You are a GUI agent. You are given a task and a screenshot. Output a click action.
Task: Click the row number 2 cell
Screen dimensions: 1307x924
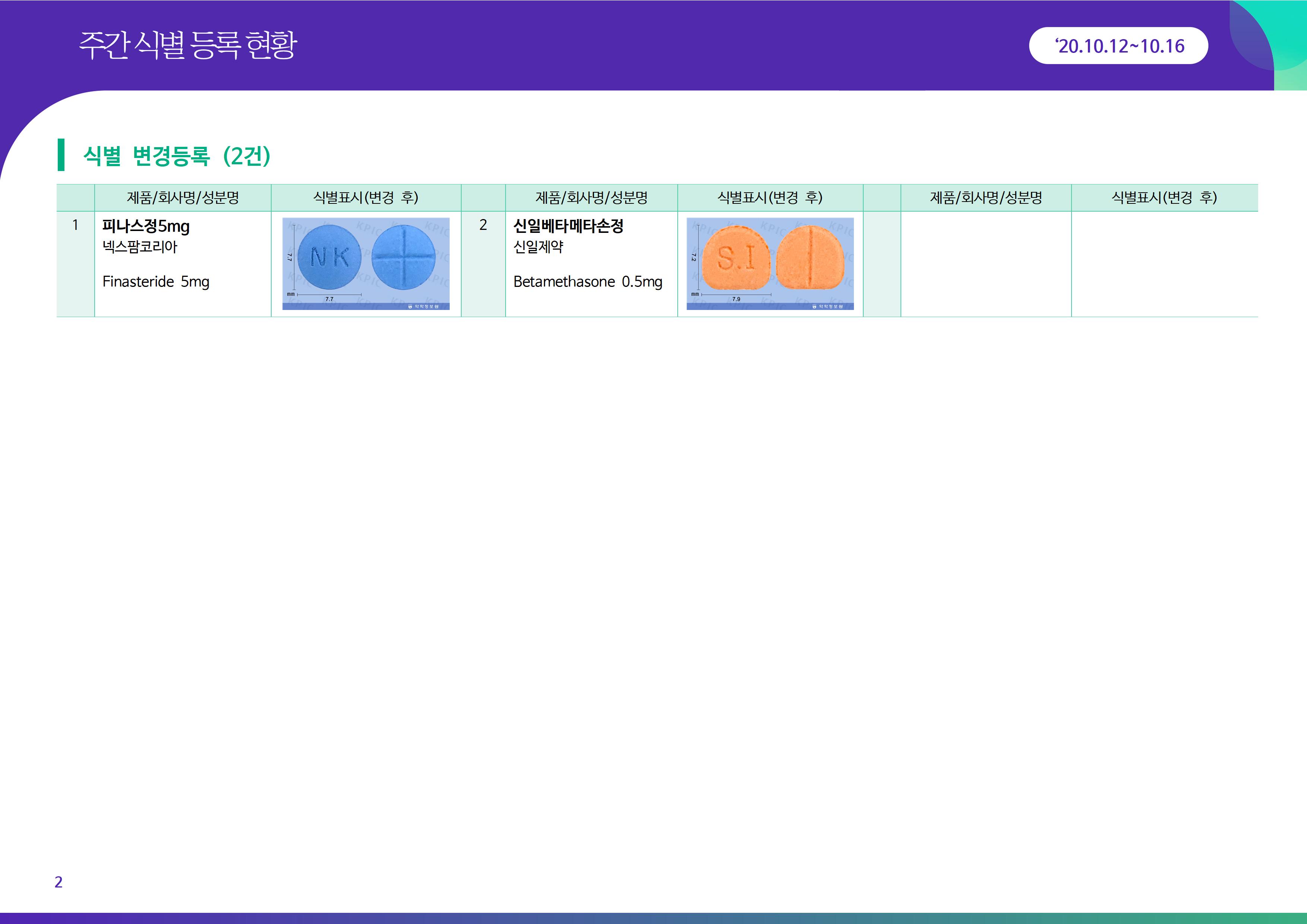pos(483,225)
